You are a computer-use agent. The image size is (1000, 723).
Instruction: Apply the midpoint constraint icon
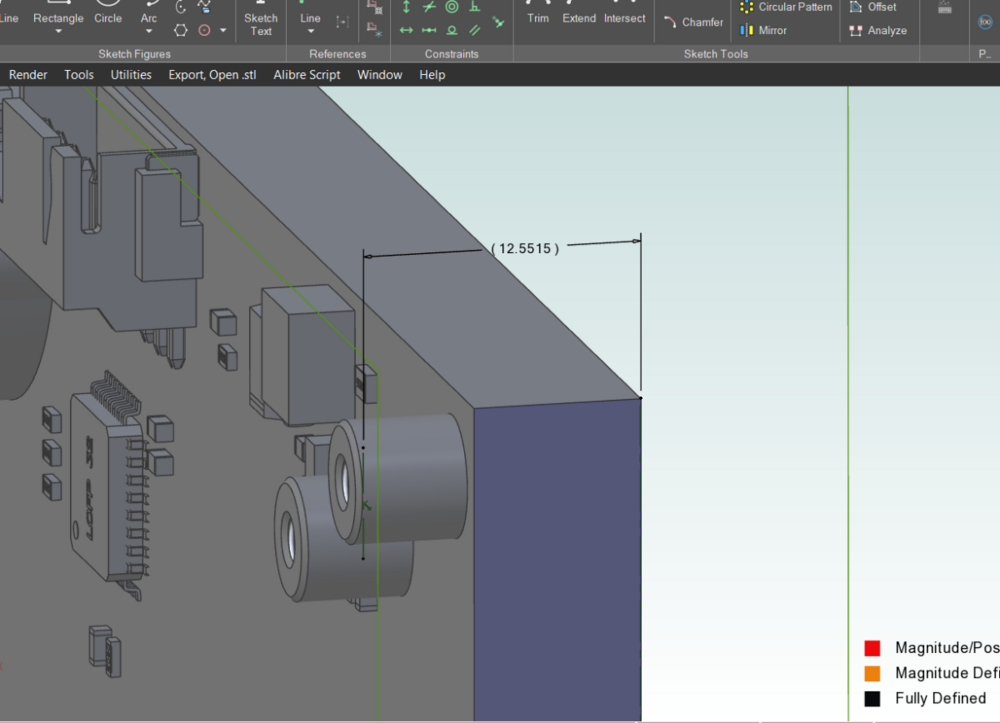pyautogui.click(x=429, y=30)
